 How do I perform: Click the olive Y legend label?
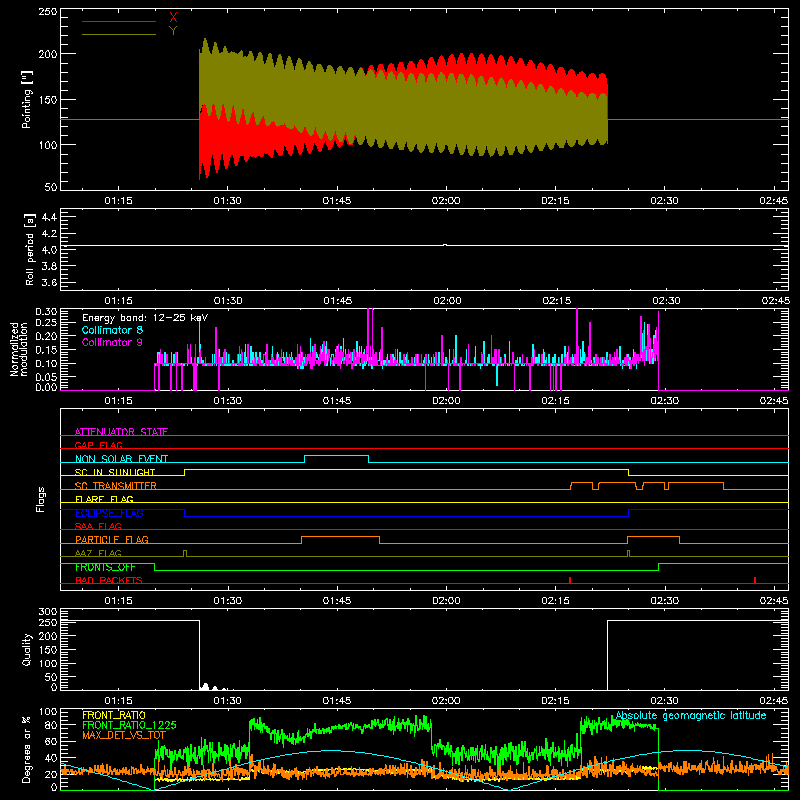coord(173,31)
